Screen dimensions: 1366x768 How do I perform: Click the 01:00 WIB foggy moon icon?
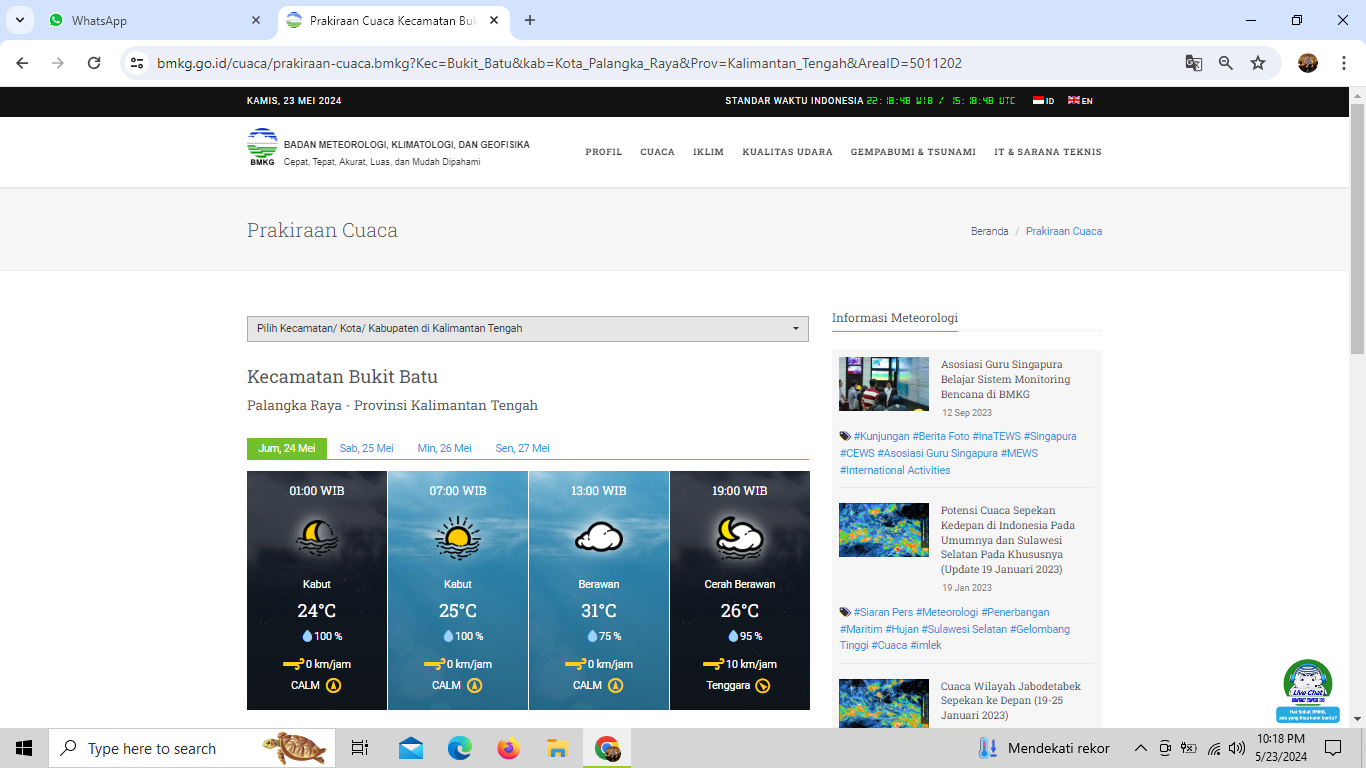coord(317,538)
